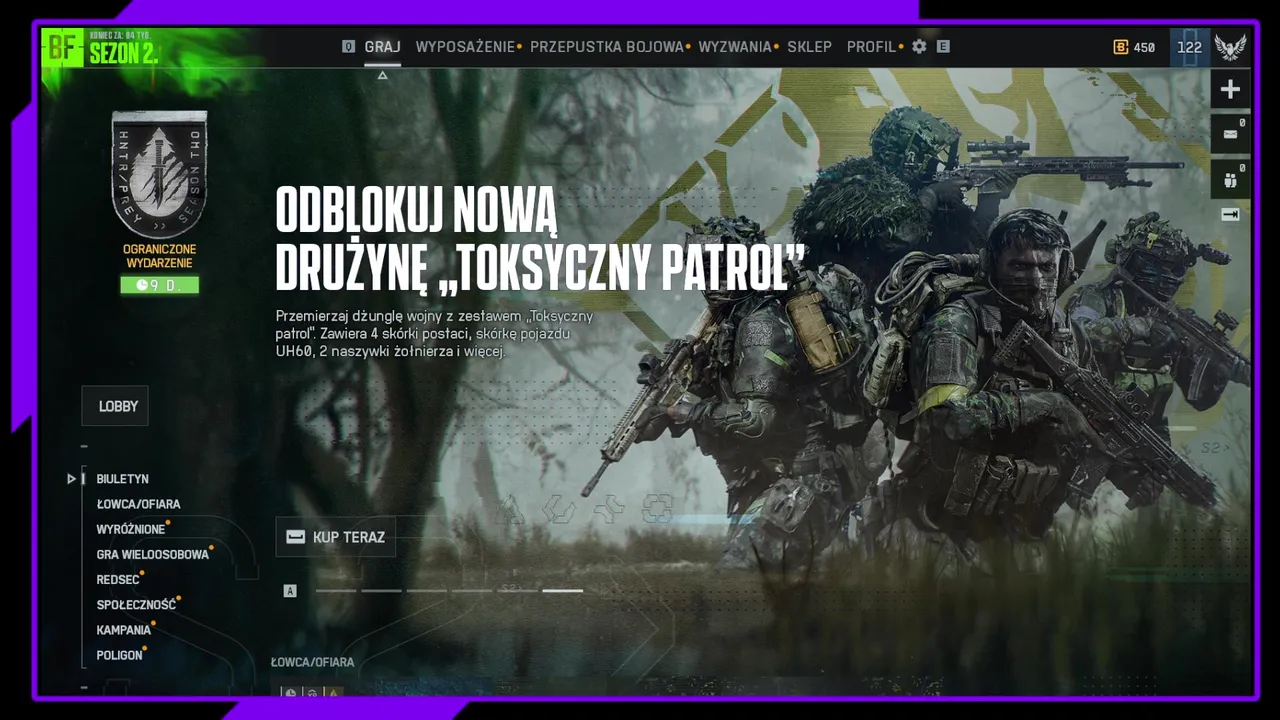Viewport: 1280px width, 720px height.
Task: Open the PROFIL tab
Action: [x=872, y=47]
